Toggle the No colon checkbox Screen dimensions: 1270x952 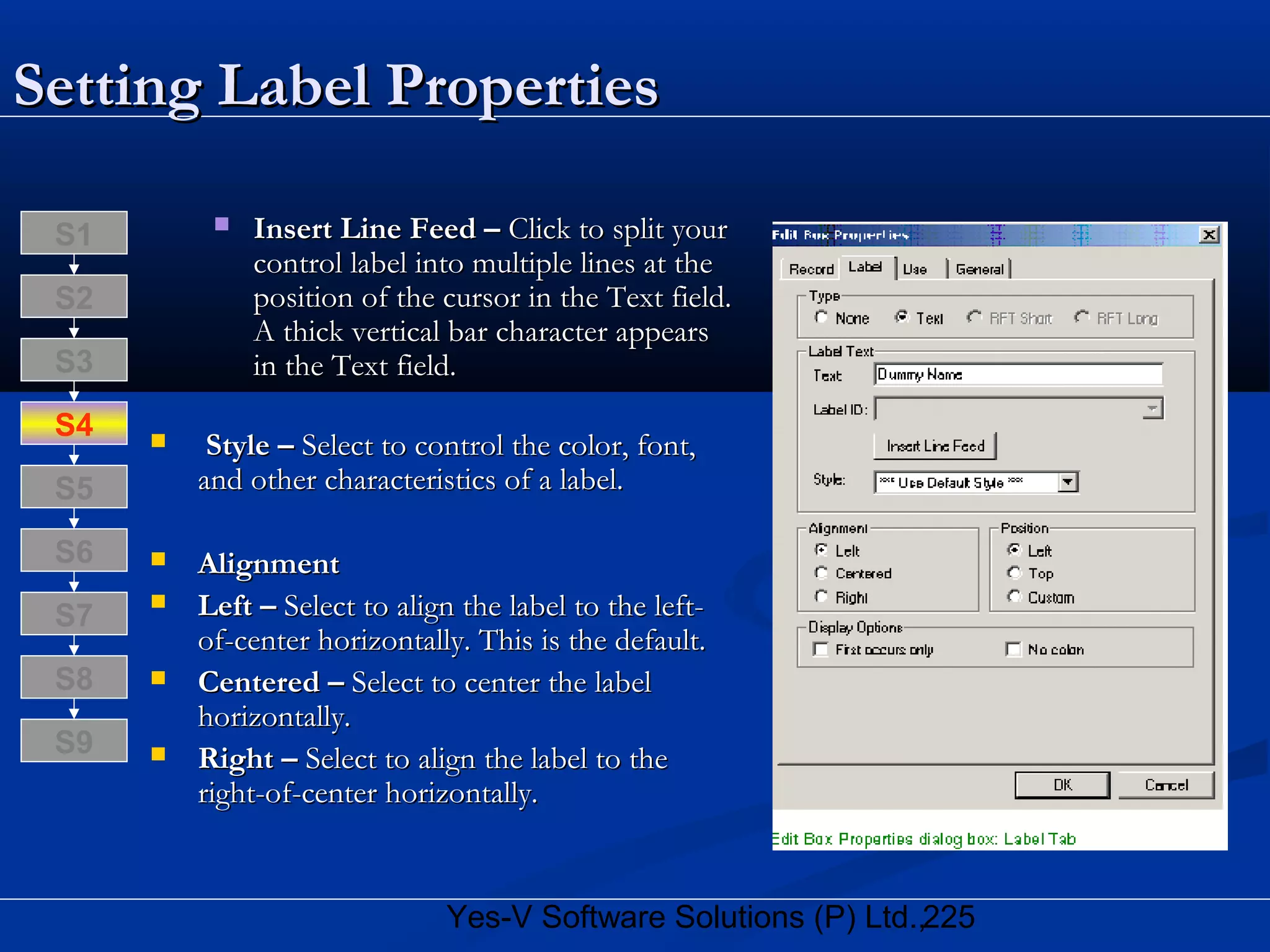click(x=1013, y=649)
